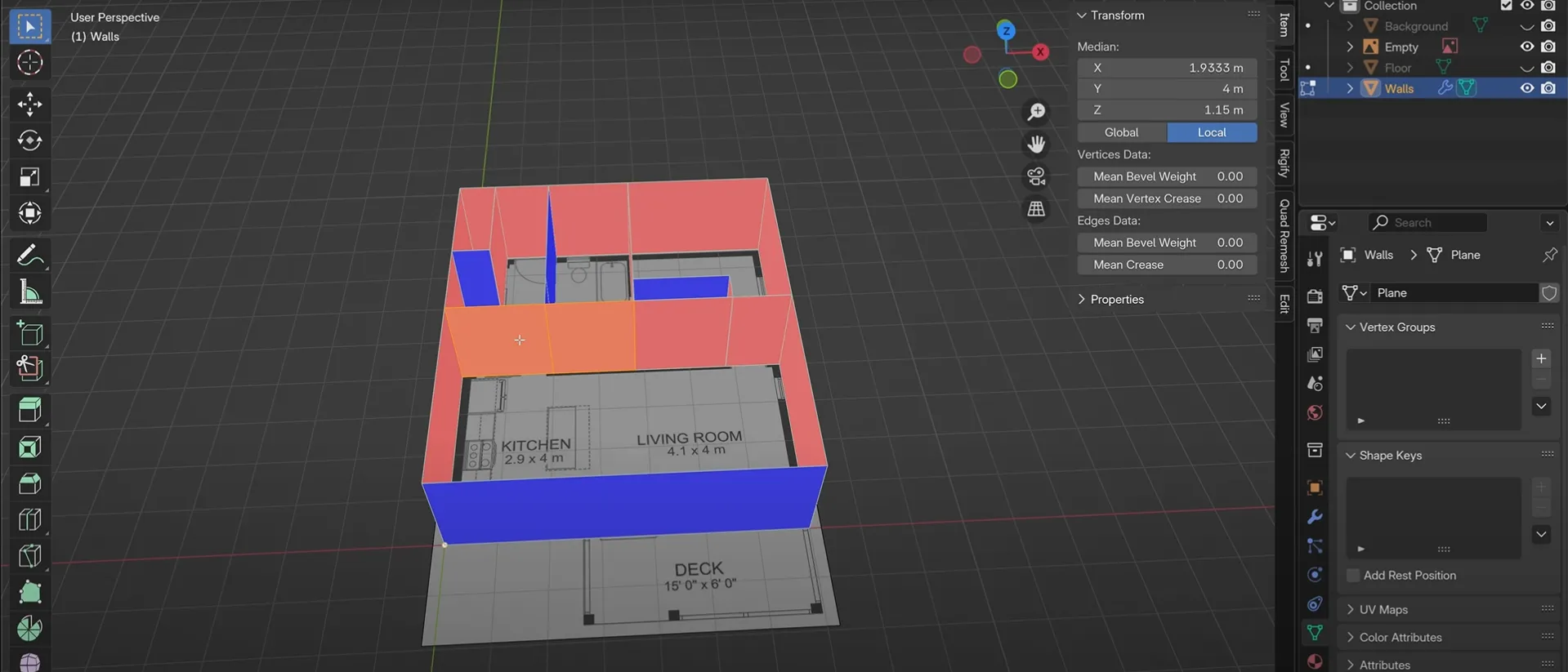Open the Modifiers wrench properties tab
The height and width of the screenshot is (672, 1568).
[1315, 517]
